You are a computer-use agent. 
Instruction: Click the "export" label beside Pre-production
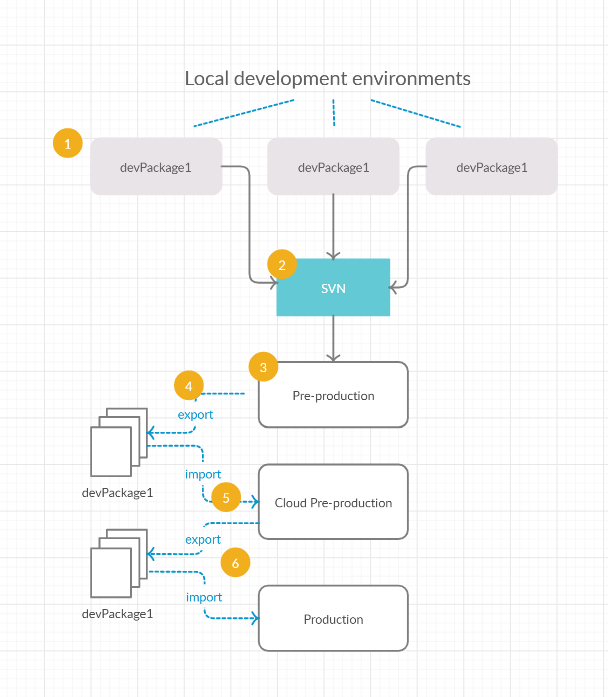[x=195, y=415]
